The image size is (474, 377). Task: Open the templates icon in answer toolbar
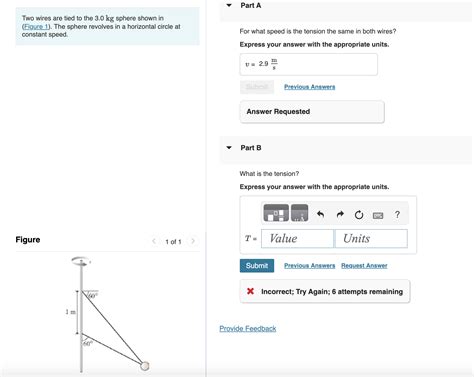point(276,213)
